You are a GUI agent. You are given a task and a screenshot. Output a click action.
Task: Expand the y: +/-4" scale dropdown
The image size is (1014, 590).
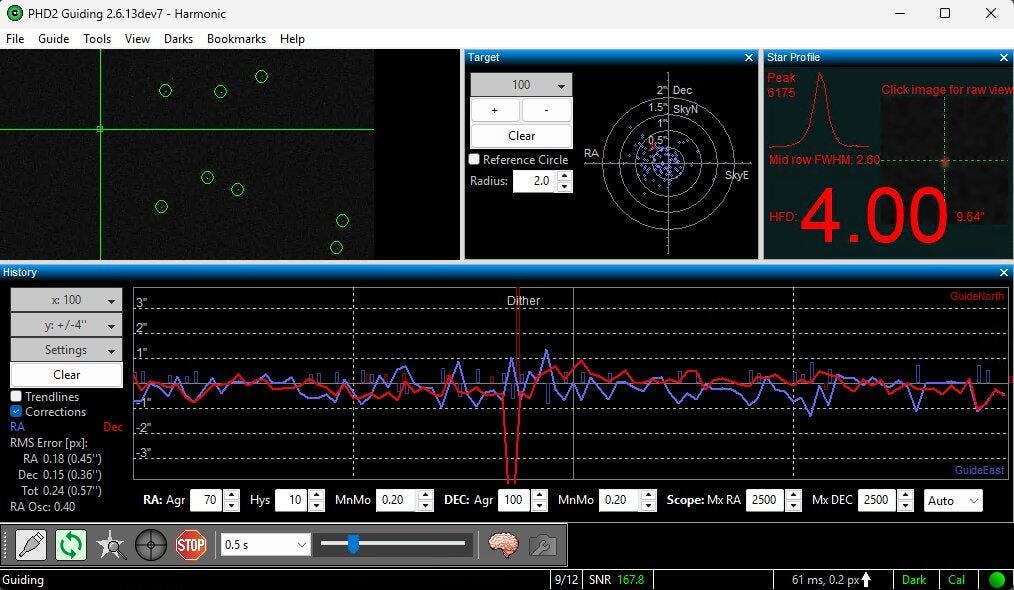(66, 325)
